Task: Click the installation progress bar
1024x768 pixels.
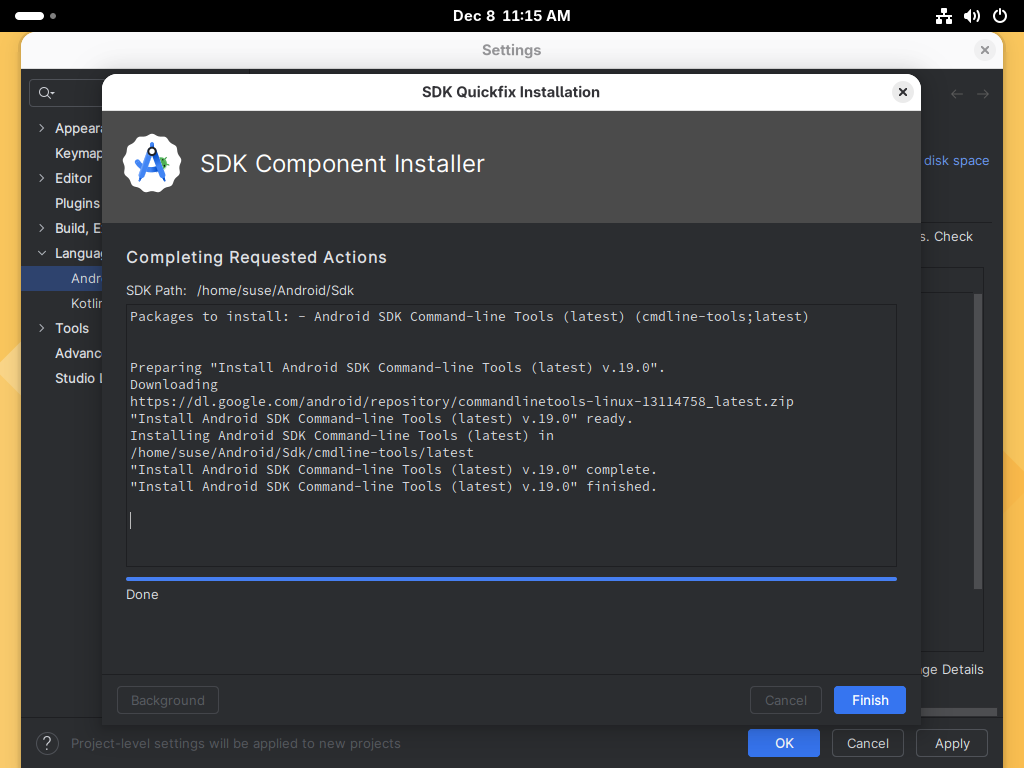Action: [x=511, y=579]
